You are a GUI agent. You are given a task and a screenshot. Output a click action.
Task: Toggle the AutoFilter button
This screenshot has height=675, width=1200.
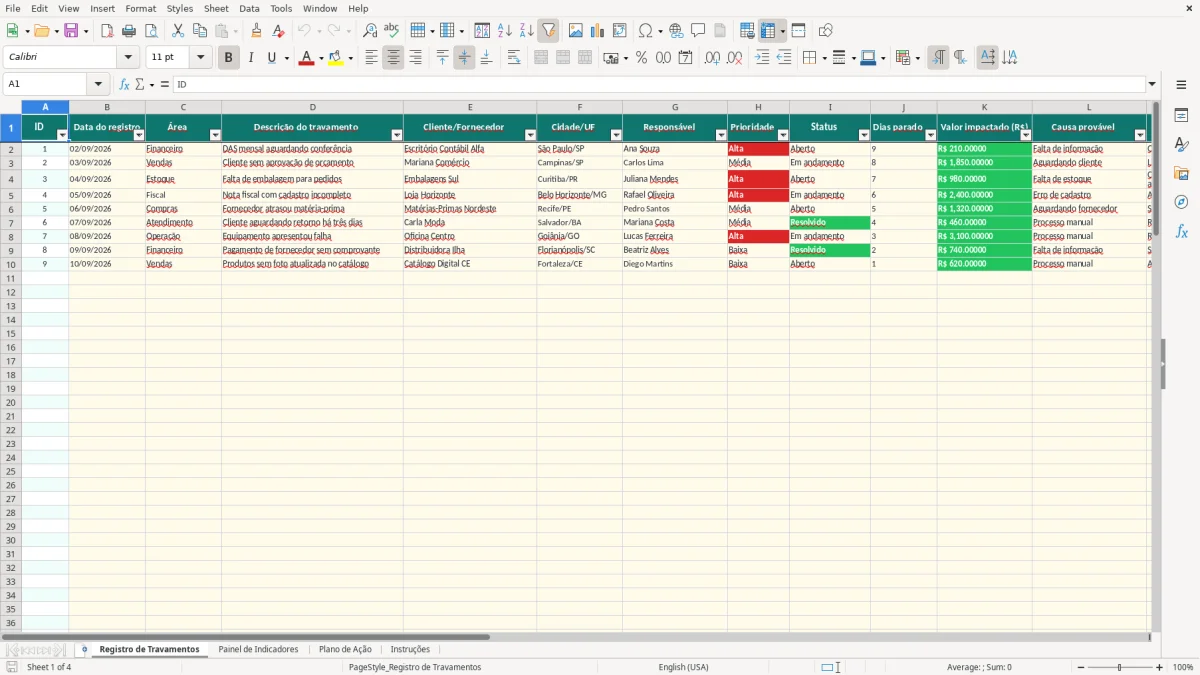(548, 31)
